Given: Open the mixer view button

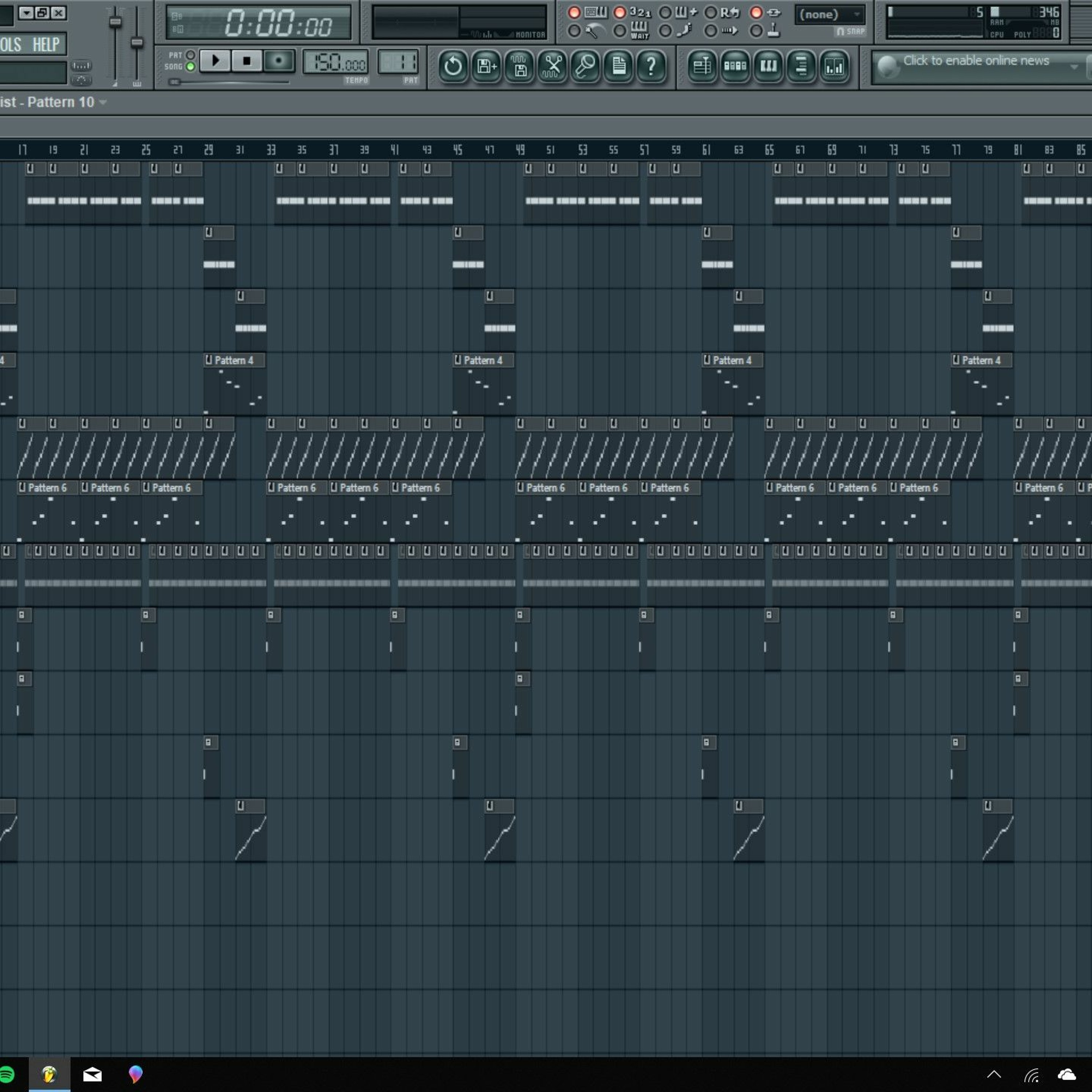Looking at the screenshot, I should (834, 67).
